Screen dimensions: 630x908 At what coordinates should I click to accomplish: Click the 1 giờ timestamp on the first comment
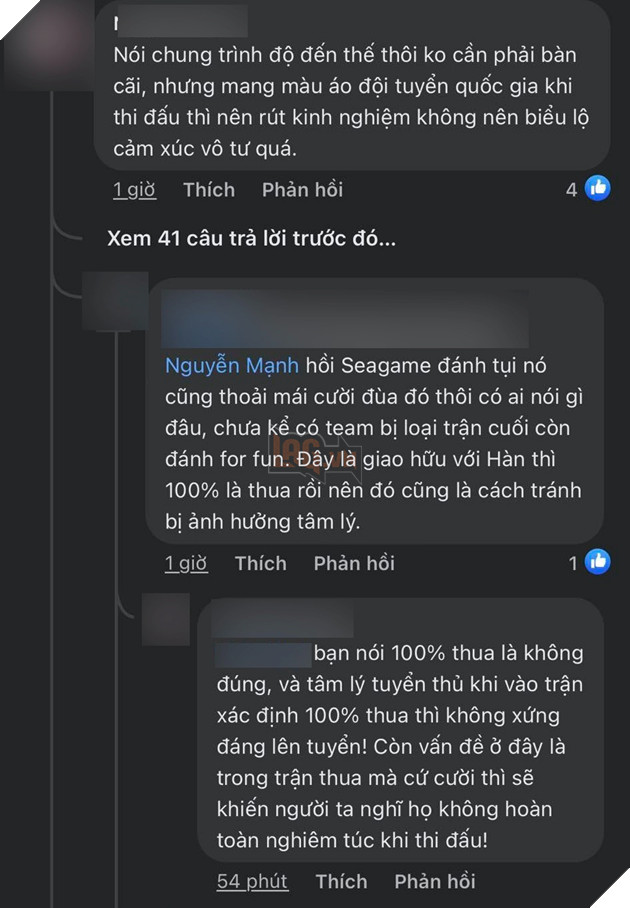click(133, 189)
